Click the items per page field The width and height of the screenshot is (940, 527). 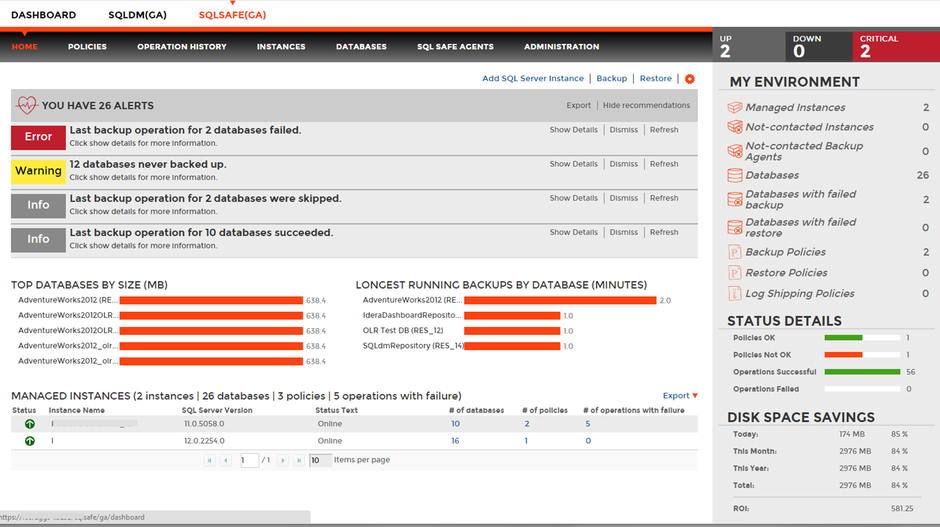click(x=320, y=460)
